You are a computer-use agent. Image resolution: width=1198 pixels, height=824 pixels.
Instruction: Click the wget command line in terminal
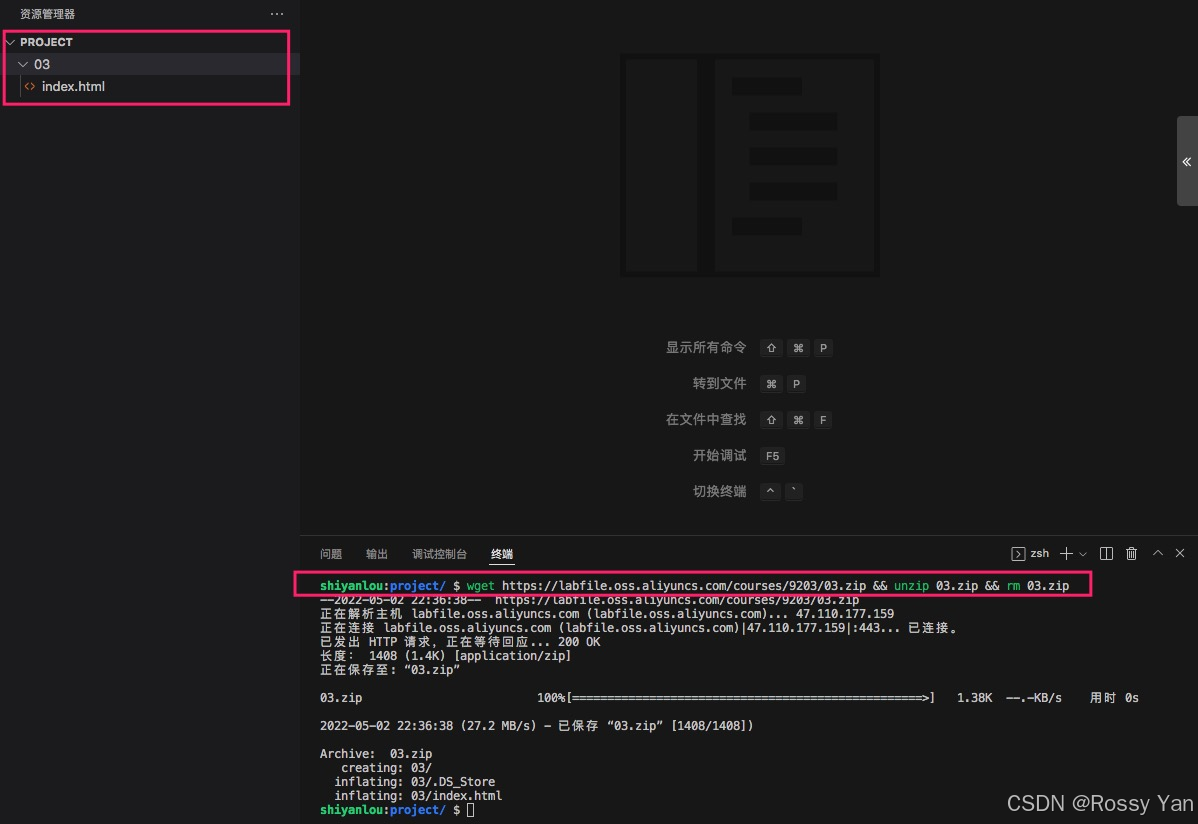tap(695, 586)
